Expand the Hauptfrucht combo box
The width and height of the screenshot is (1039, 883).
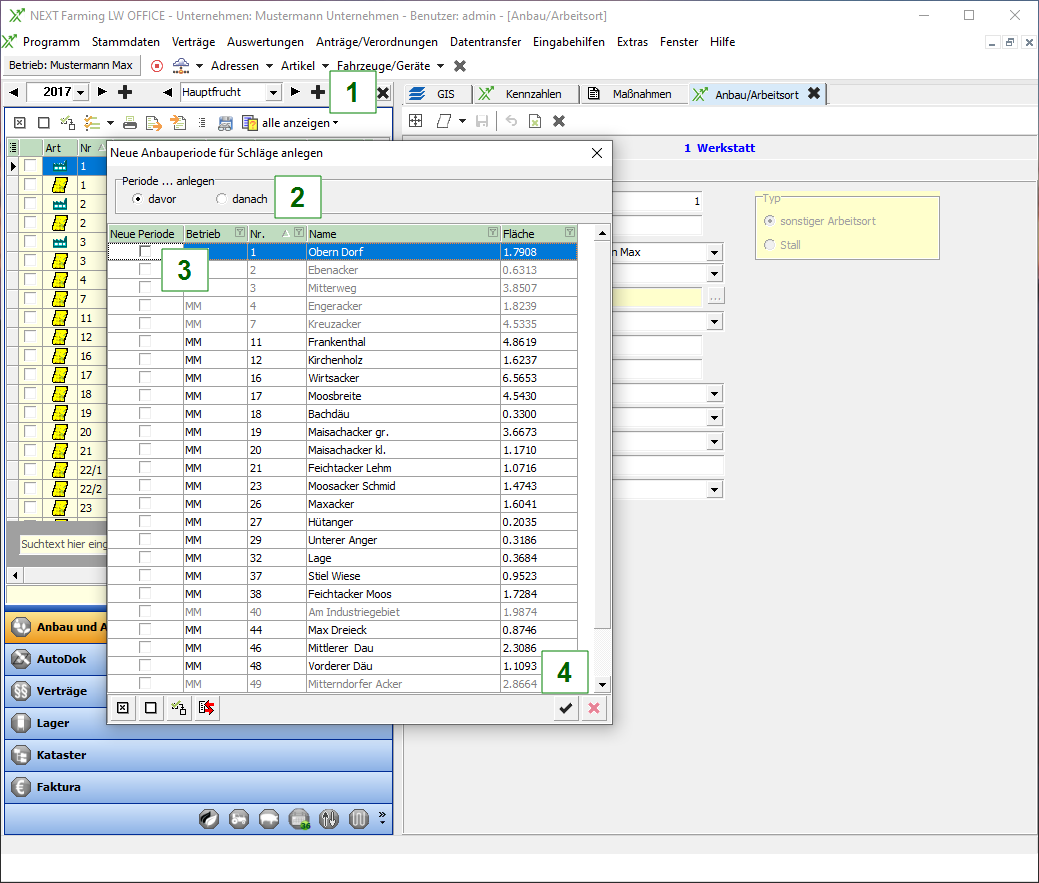pos(274,92)
